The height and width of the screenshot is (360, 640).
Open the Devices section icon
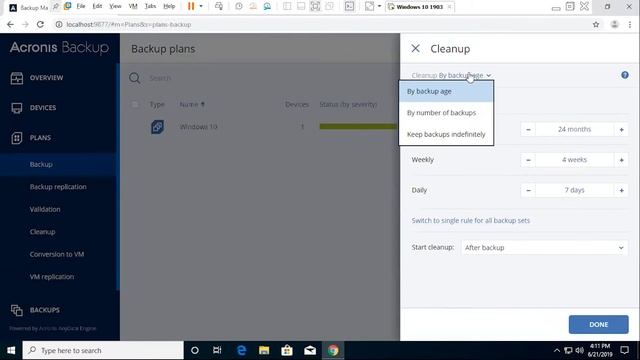coord(17,108)
